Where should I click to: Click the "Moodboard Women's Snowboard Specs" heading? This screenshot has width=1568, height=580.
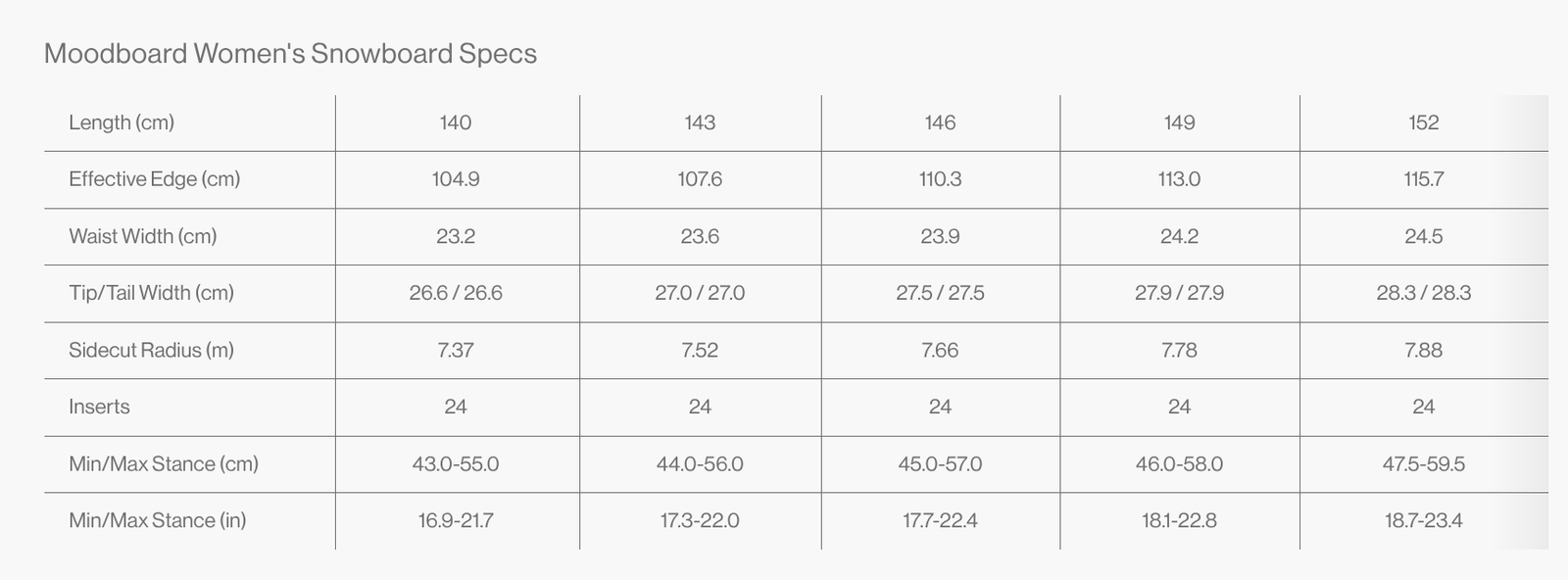[x=290, y=53]
